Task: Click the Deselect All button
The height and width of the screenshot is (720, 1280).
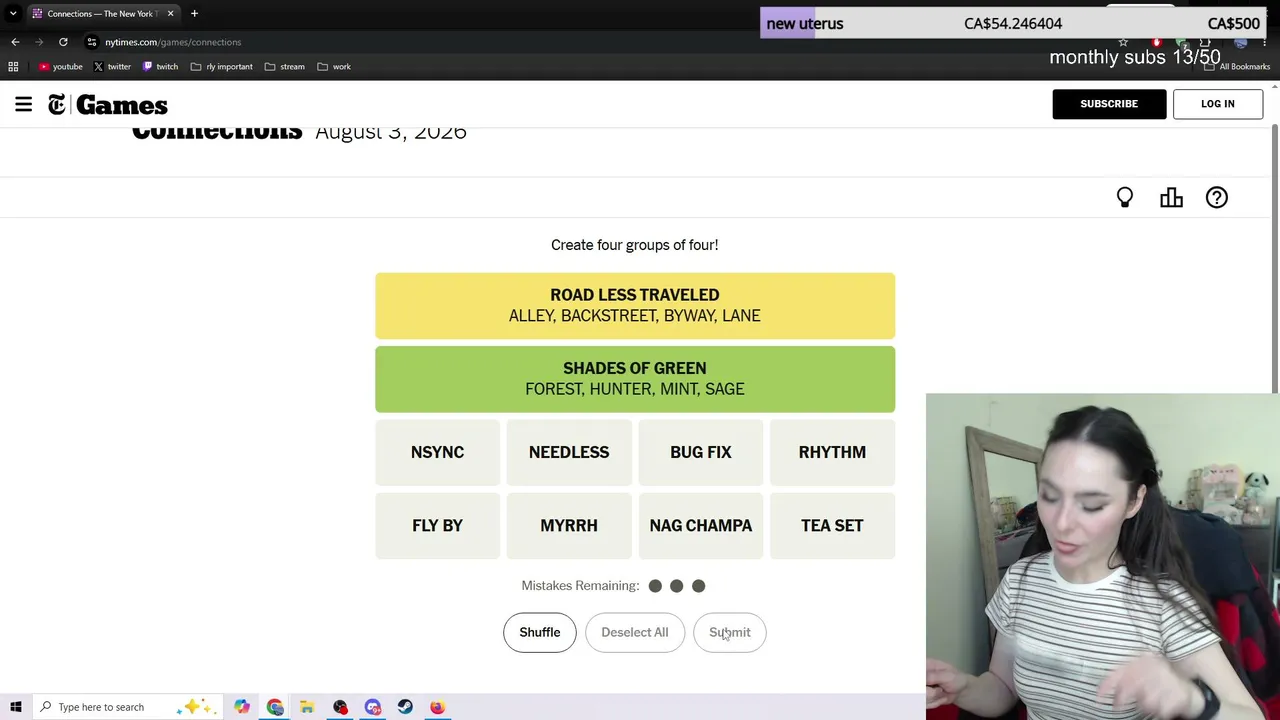Action: [635, 632]
